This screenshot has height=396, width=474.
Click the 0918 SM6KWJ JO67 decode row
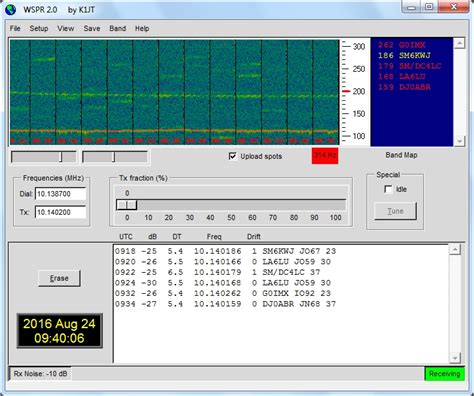click(x=226, y=251)
